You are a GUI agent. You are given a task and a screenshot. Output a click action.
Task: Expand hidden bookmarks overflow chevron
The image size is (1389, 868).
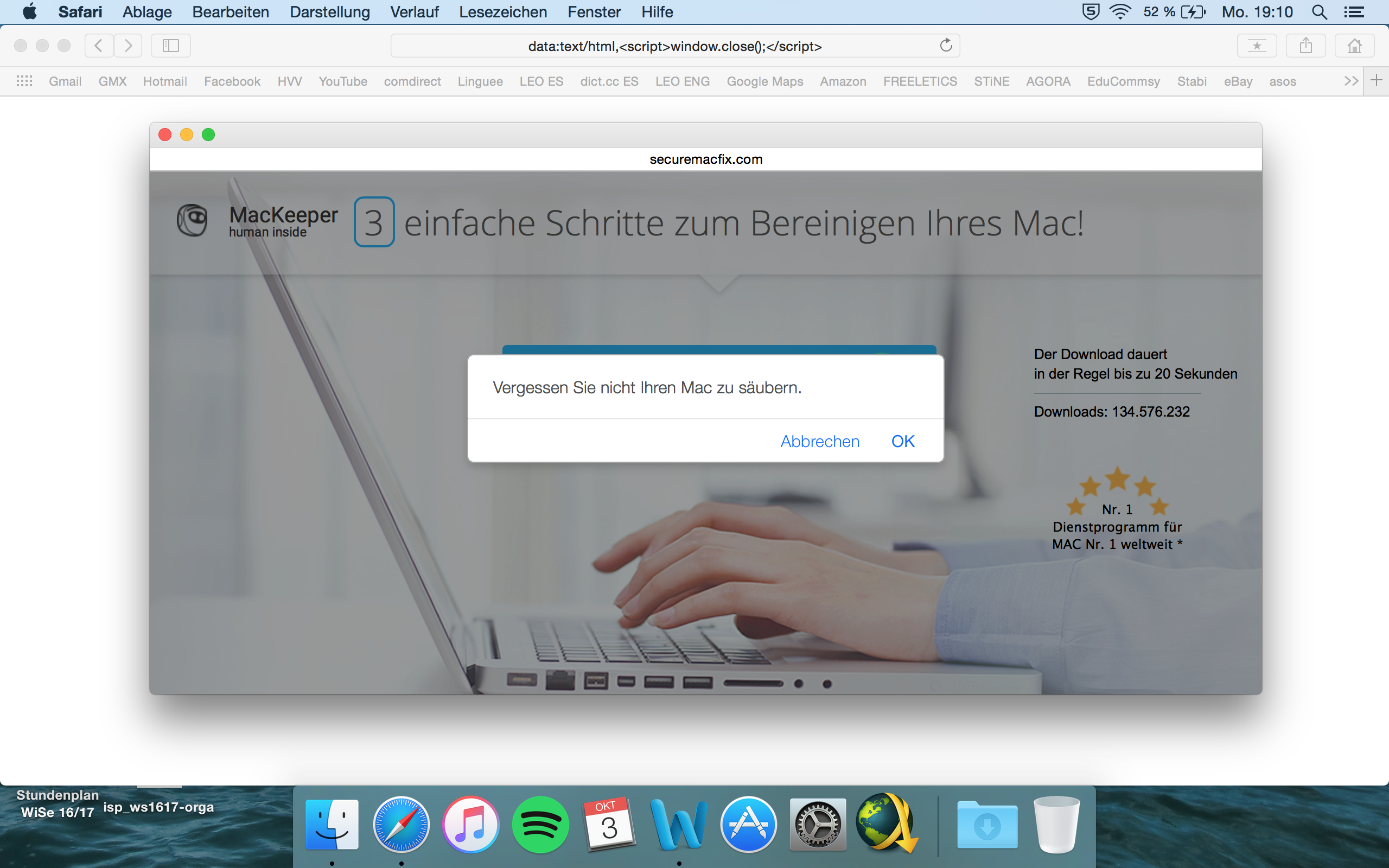[1350, 81]
